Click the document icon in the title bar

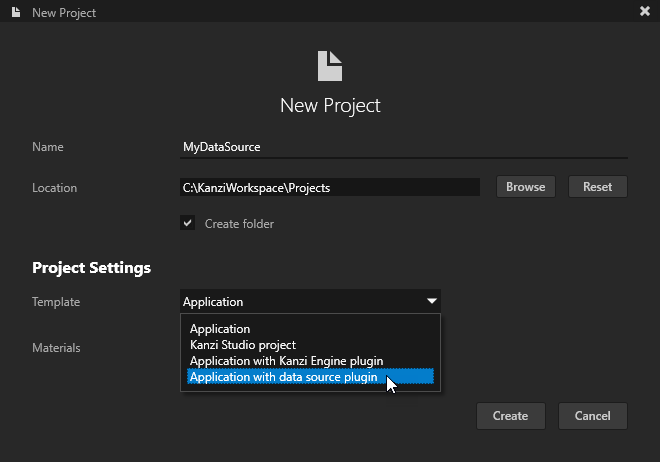click(15, 12)
